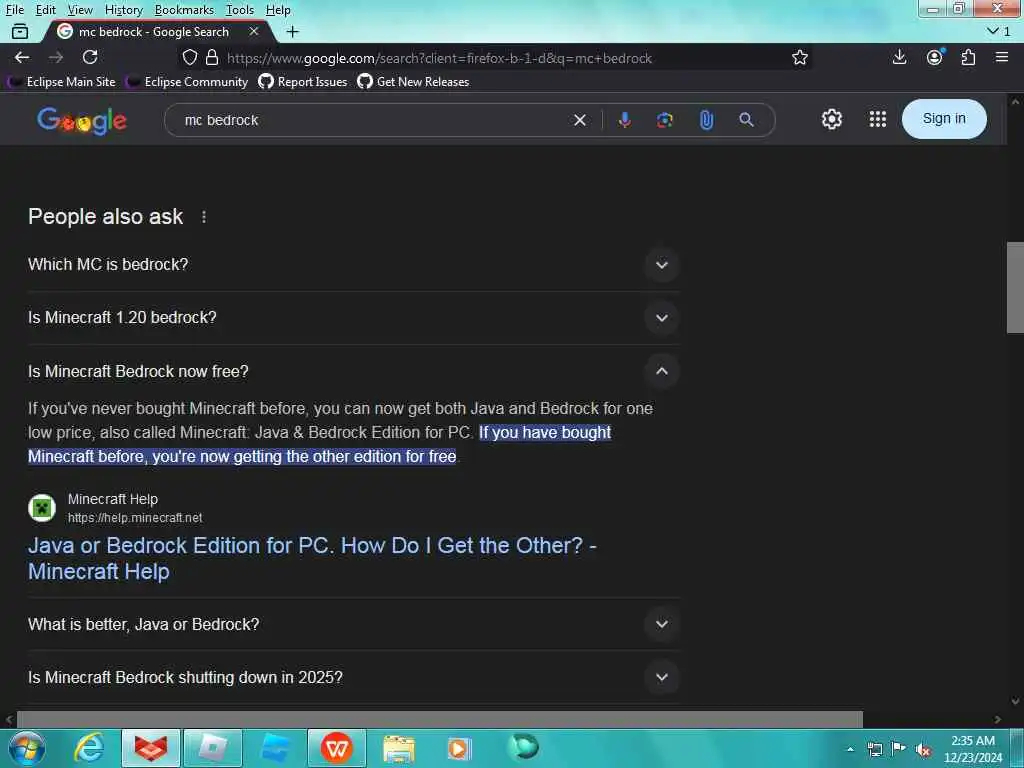Open Windows Explorer folder on taskbar

point(398,748)
